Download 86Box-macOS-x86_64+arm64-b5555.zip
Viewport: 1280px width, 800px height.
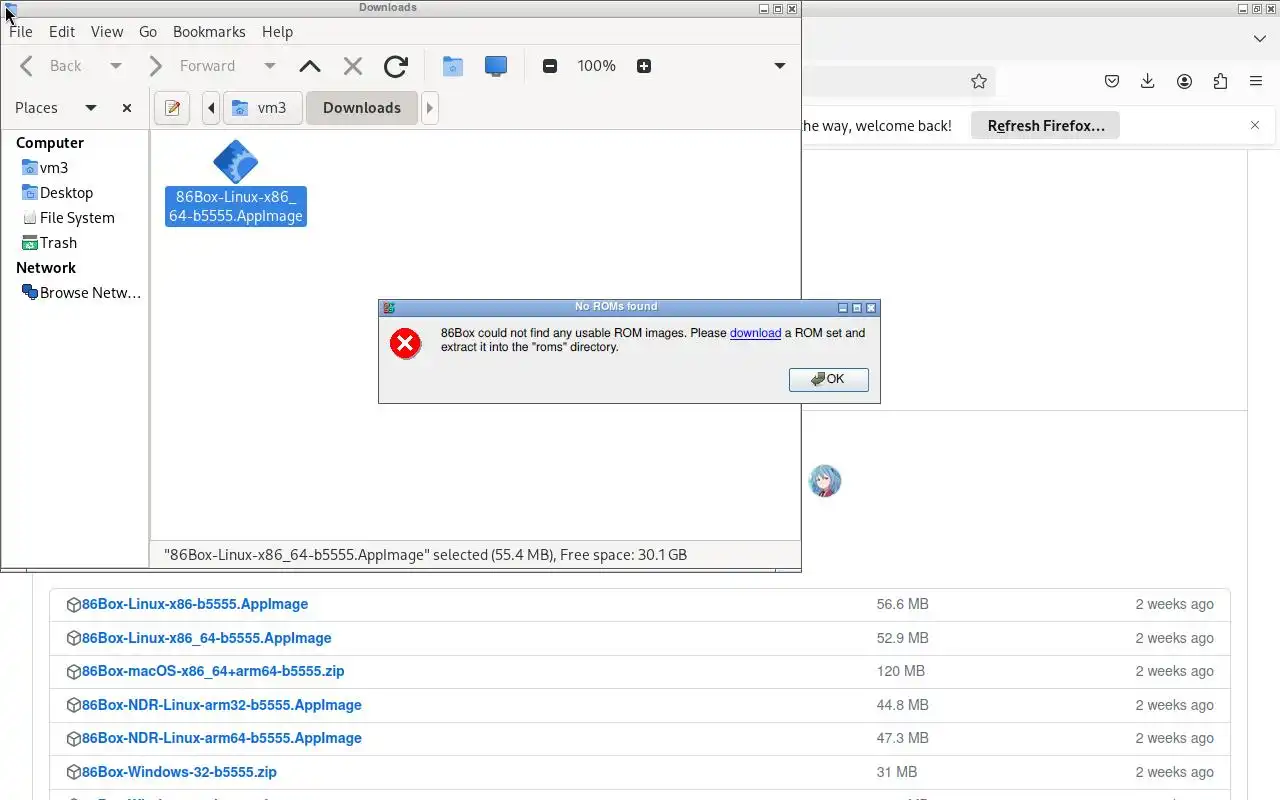(213, 671)
